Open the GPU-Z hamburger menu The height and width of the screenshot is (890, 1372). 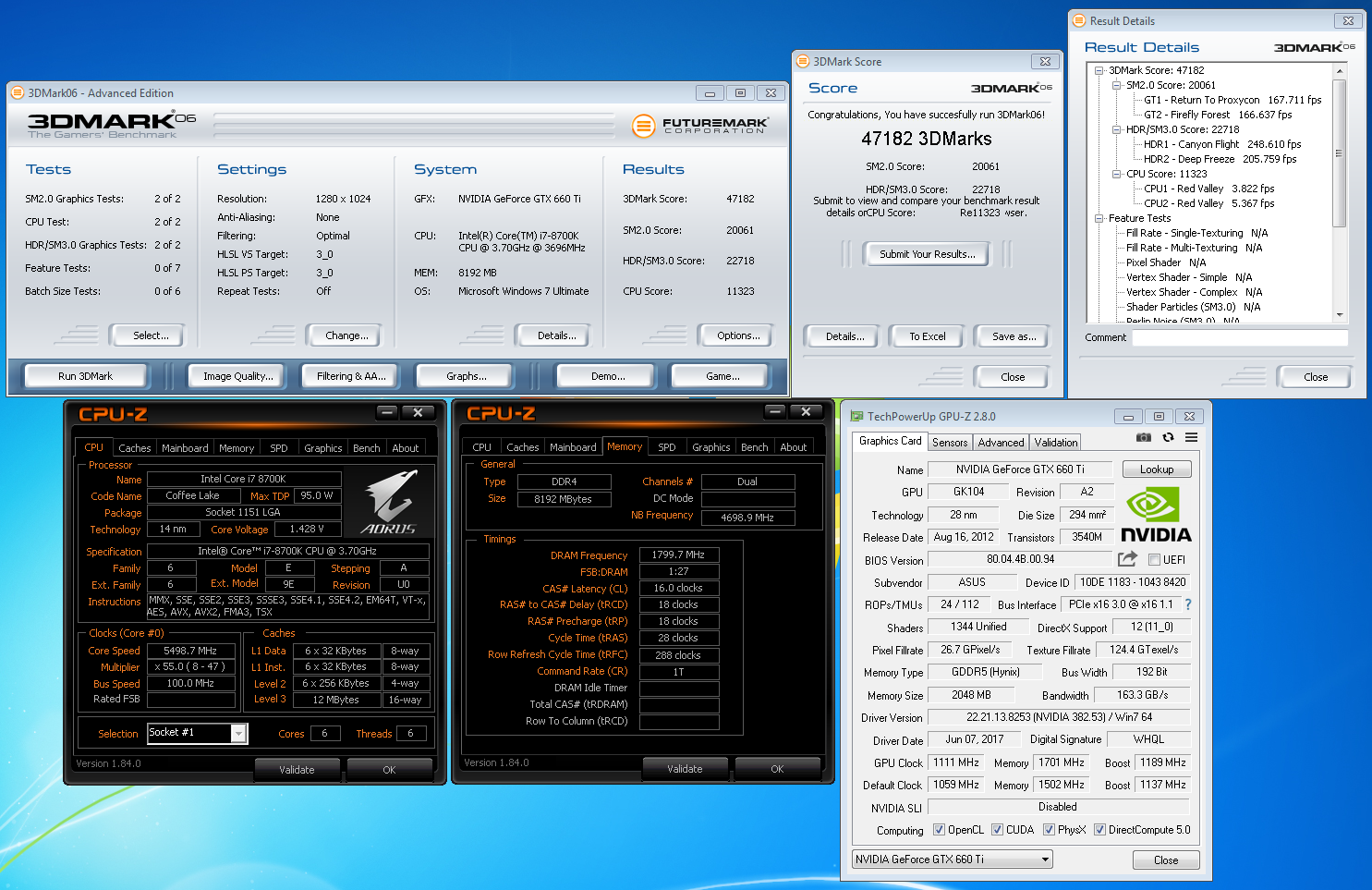pos(1191,437)
